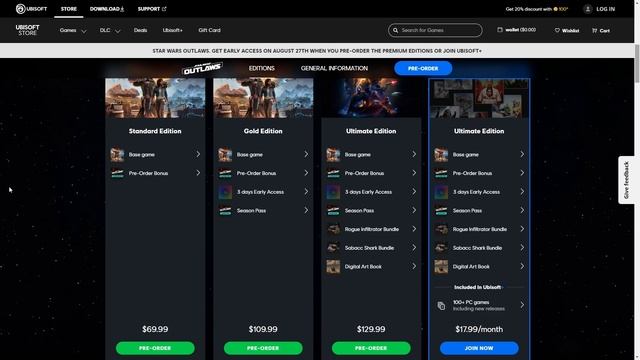The width and height of the screenshot is (640, 360).
Task: Click the $129.99 Ultimate Edition Rogue Infiltrator Bundle icon
Action: point(333,229)
